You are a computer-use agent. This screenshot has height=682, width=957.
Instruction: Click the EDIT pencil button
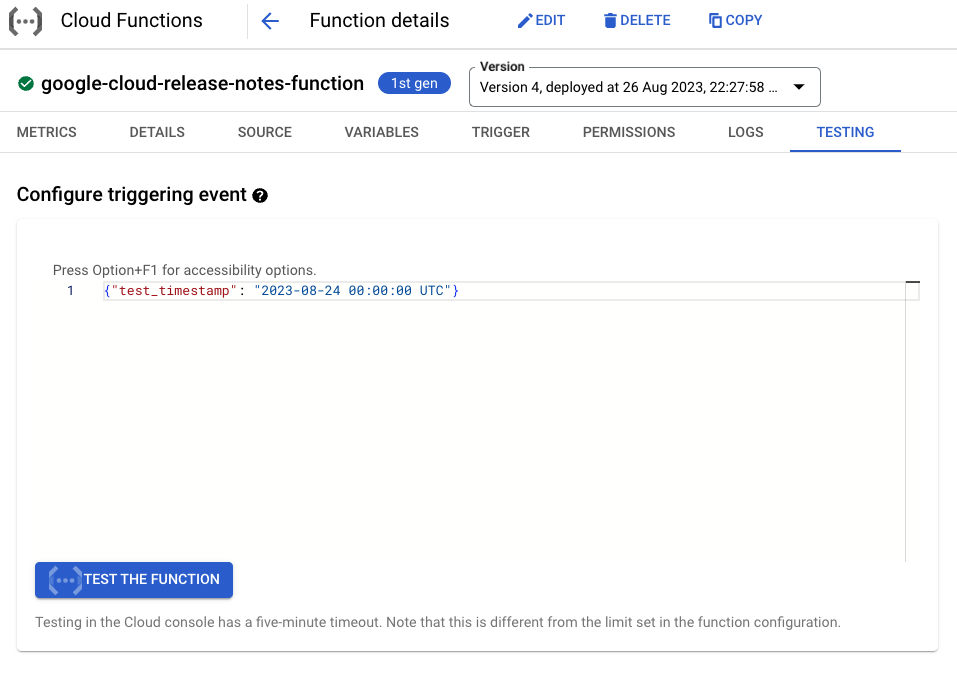point(541,21)
